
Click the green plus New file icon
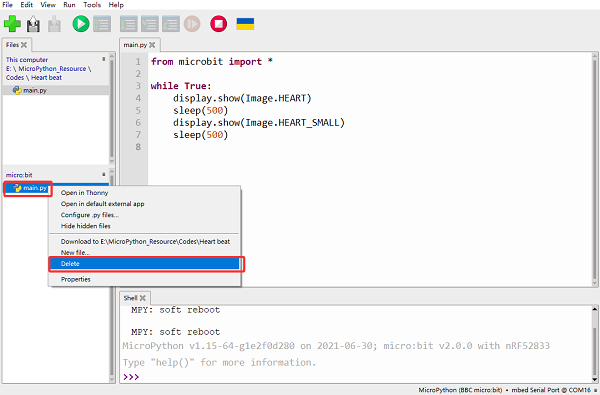point(12,24)
